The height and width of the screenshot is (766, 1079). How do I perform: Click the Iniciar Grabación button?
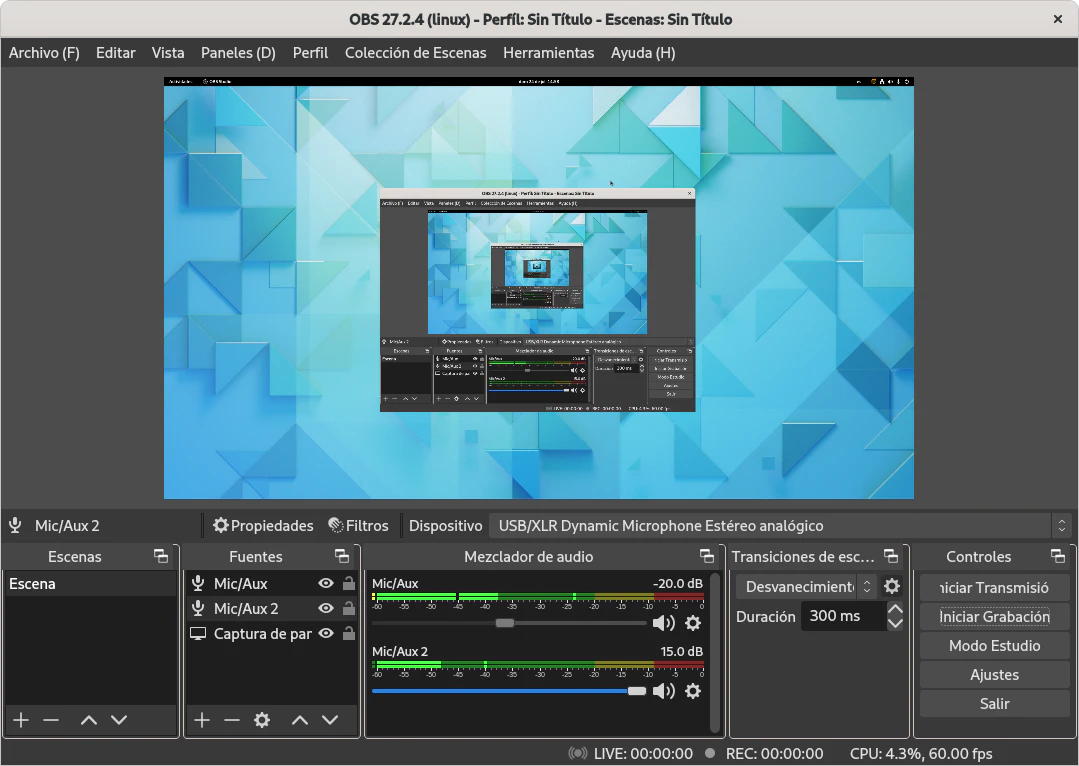coord(994,617)
